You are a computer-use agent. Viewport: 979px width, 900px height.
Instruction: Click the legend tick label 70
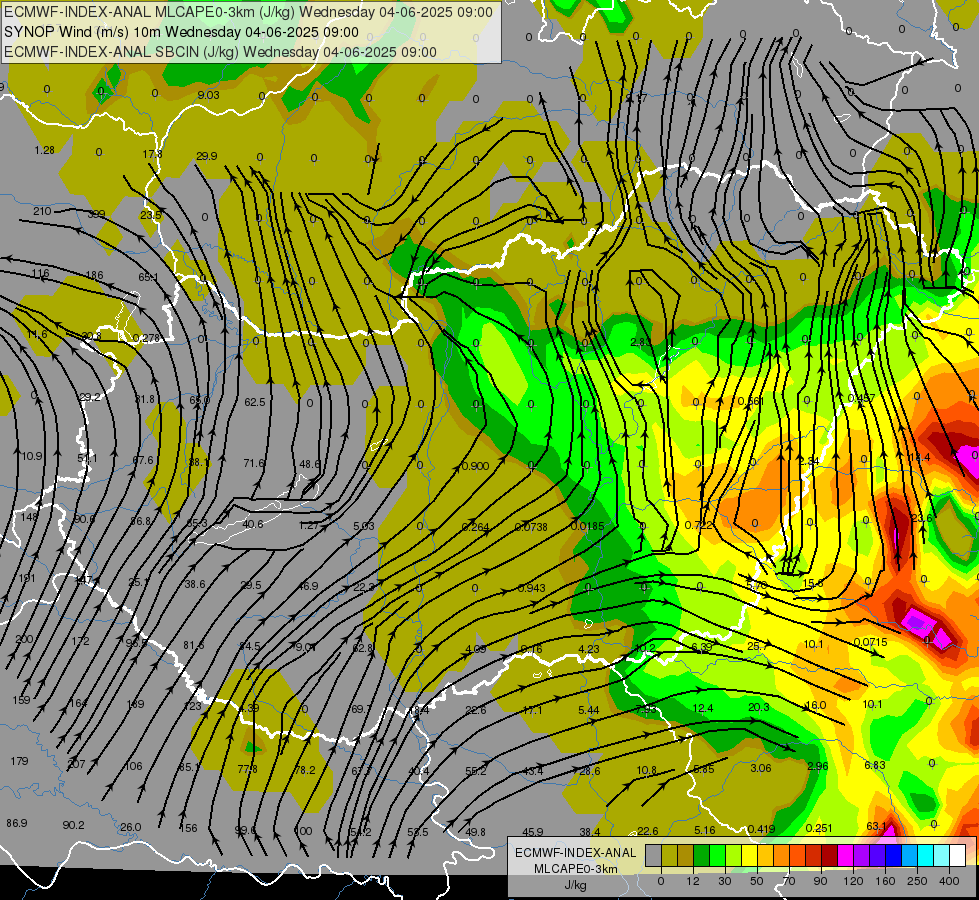789,881
